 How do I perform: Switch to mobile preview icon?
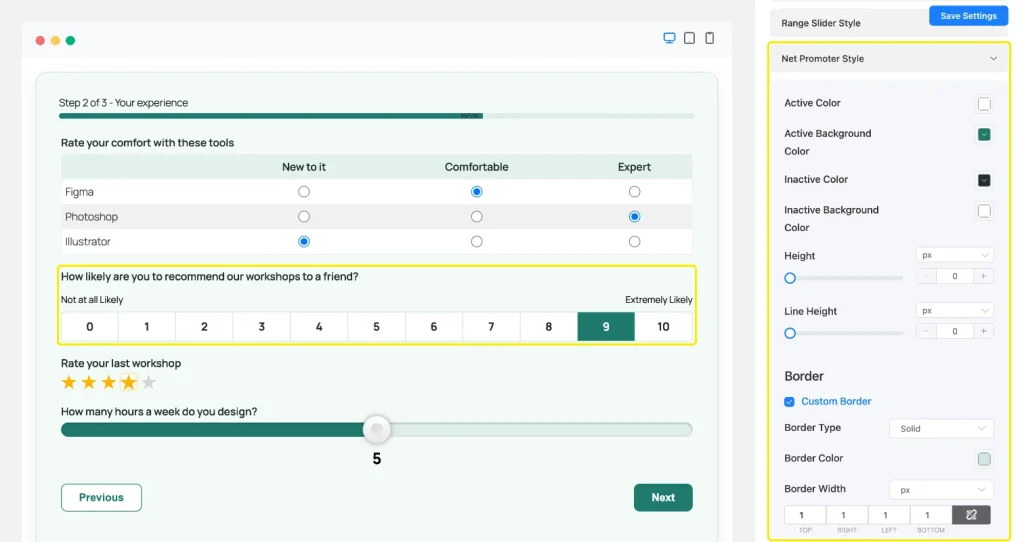tap(709, 38)
